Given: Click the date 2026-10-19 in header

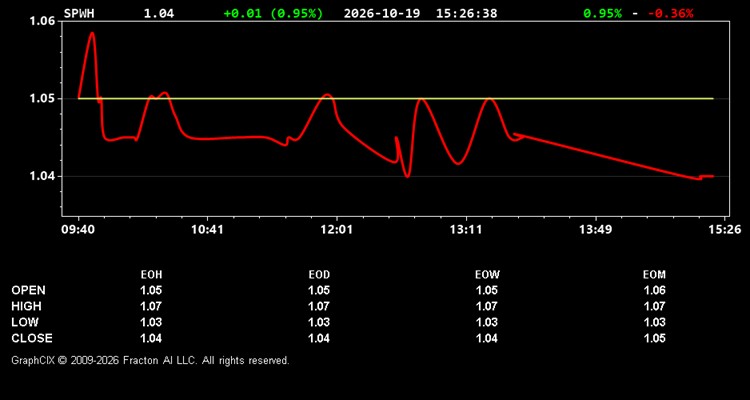Looking at the screenshot, I should tap(382, 13).
